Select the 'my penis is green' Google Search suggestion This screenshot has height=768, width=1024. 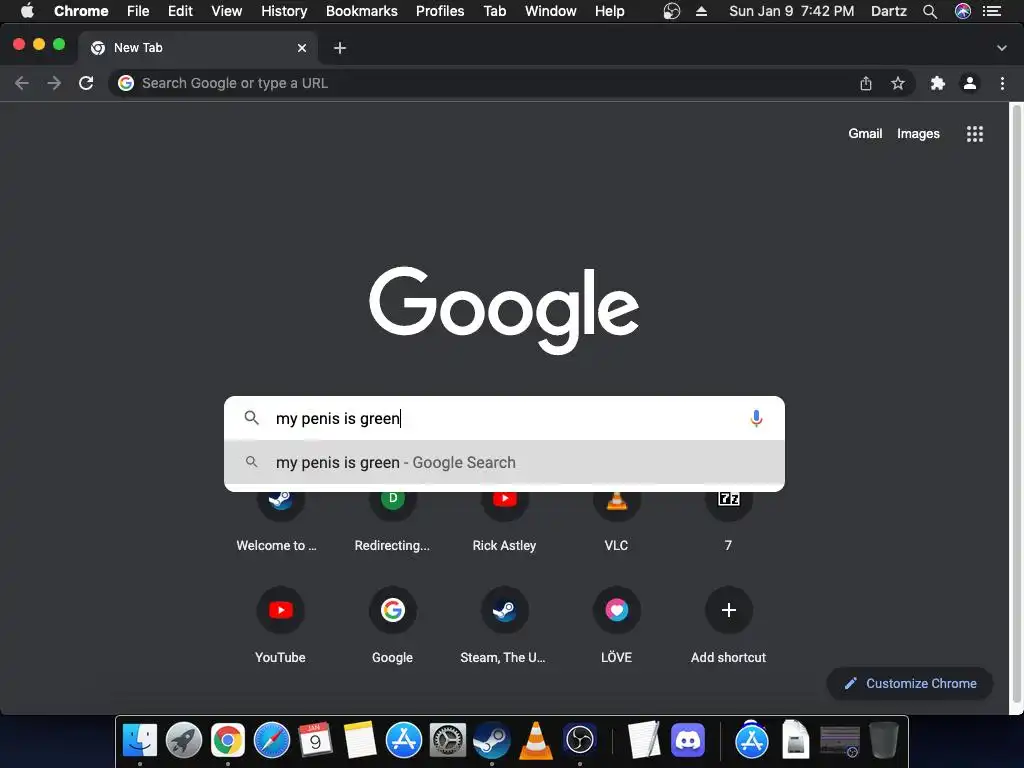pyautogui.click(x=504, y=462)
